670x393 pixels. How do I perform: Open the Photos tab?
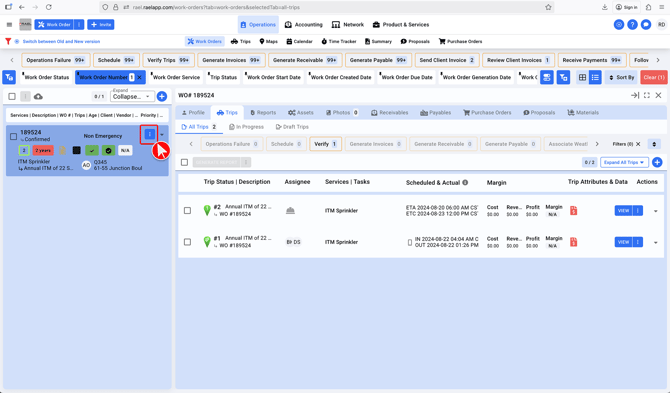(x=342, y=113)
